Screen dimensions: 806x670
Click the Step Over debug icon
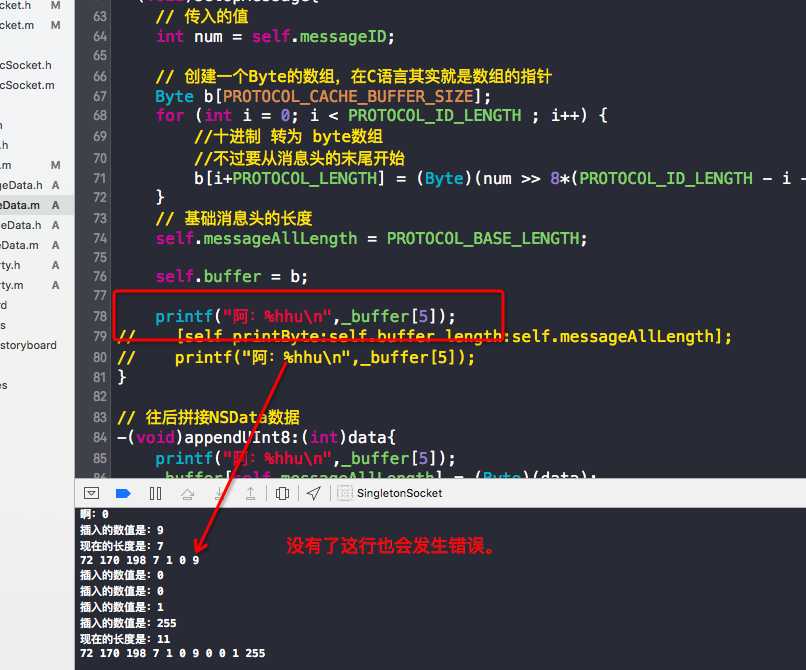coord(187,494)
